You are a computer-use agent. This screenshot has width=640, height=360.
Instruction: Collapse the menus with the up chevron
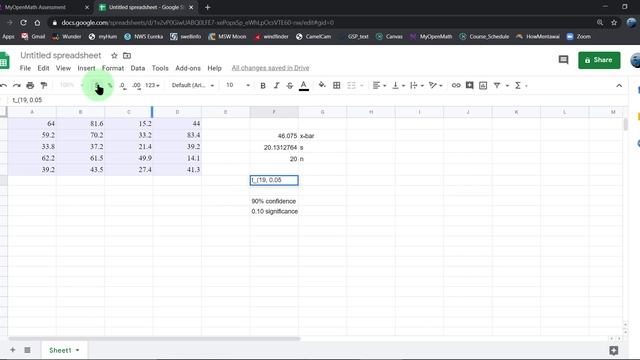[619, 85]
